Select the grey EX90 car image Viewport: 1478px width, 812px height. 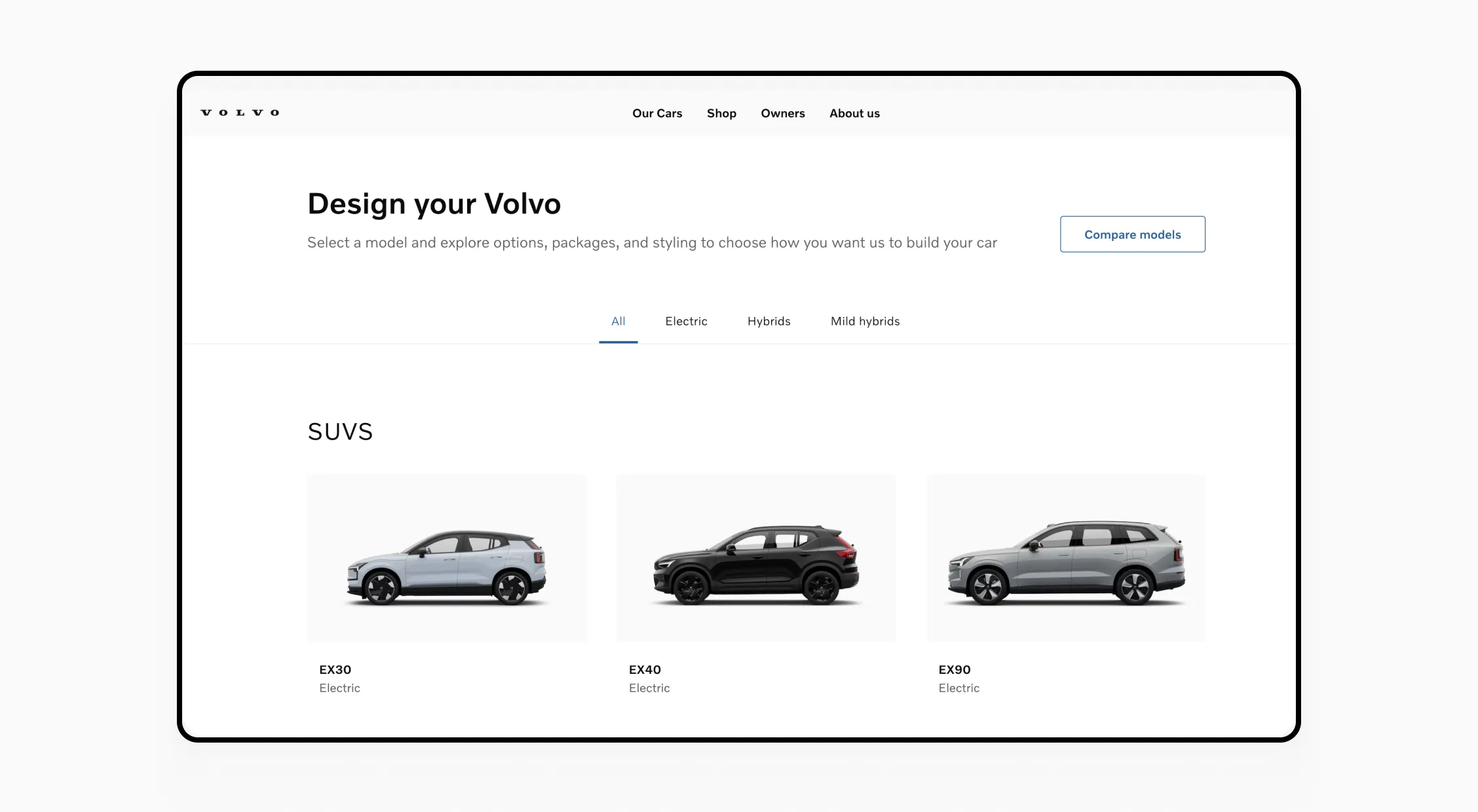tap(1065, 558)
